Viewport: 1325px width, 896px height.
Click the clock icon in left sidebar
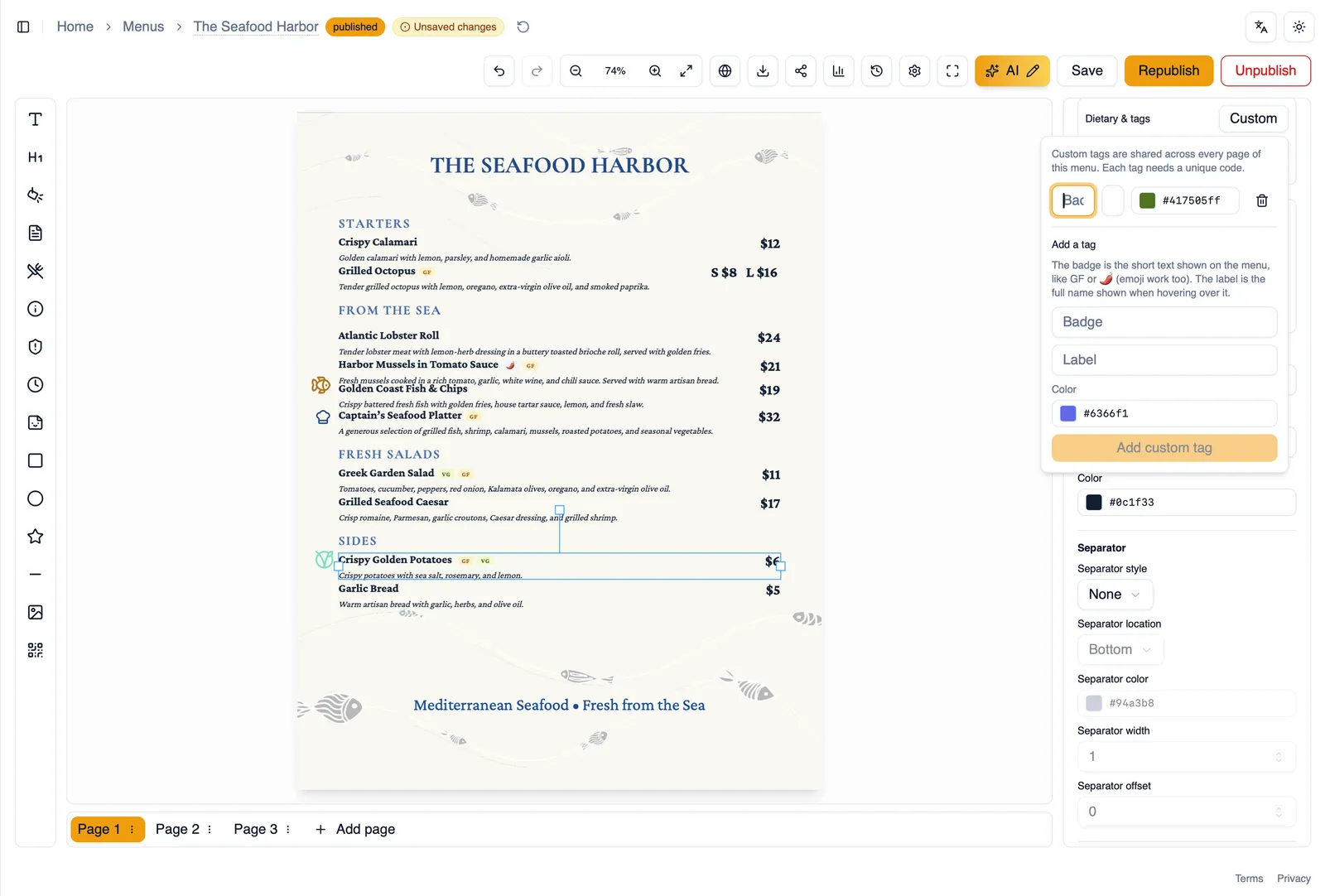(x=36, y=385)
